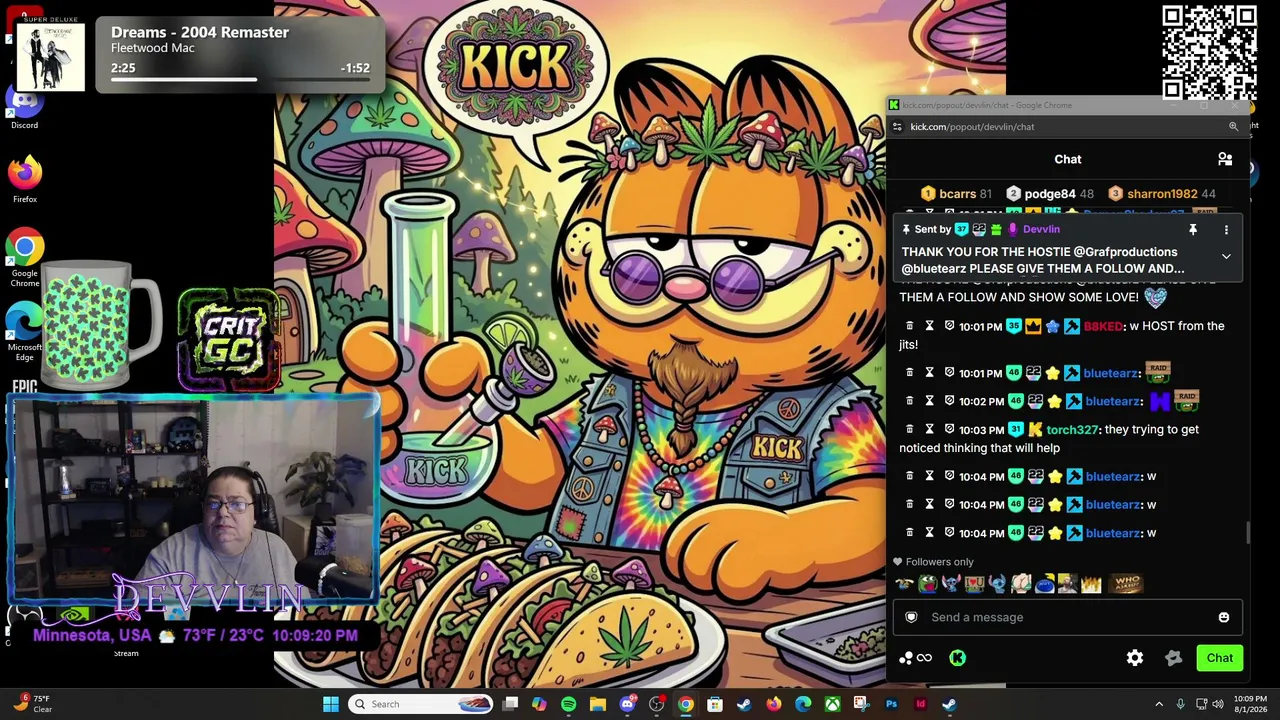This screenshot has width=1280, height=720.
Task: Open pinned message three-dot options menu
Action: (1226, 230)
